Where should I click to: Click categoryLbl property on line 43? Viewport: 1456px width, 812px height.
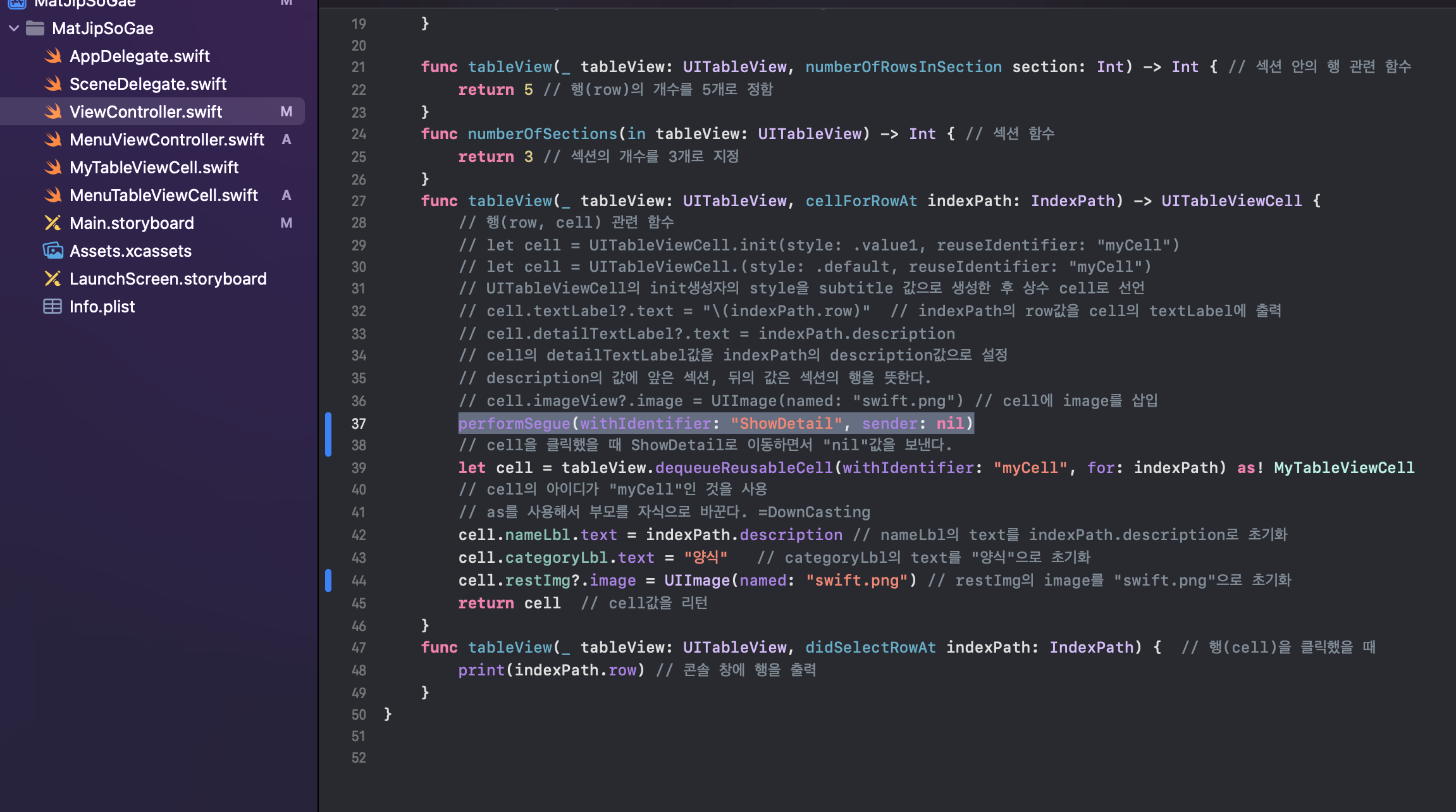point(557,558)
